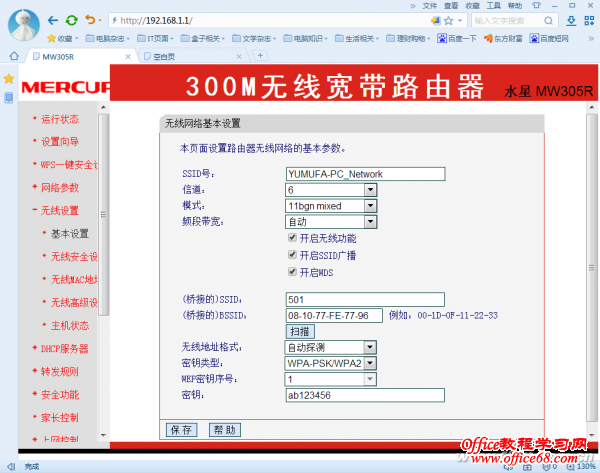Click the 保存 save button
Image resolution: width=600 pixels, height=473 pixels.
[x=181, y=430]
